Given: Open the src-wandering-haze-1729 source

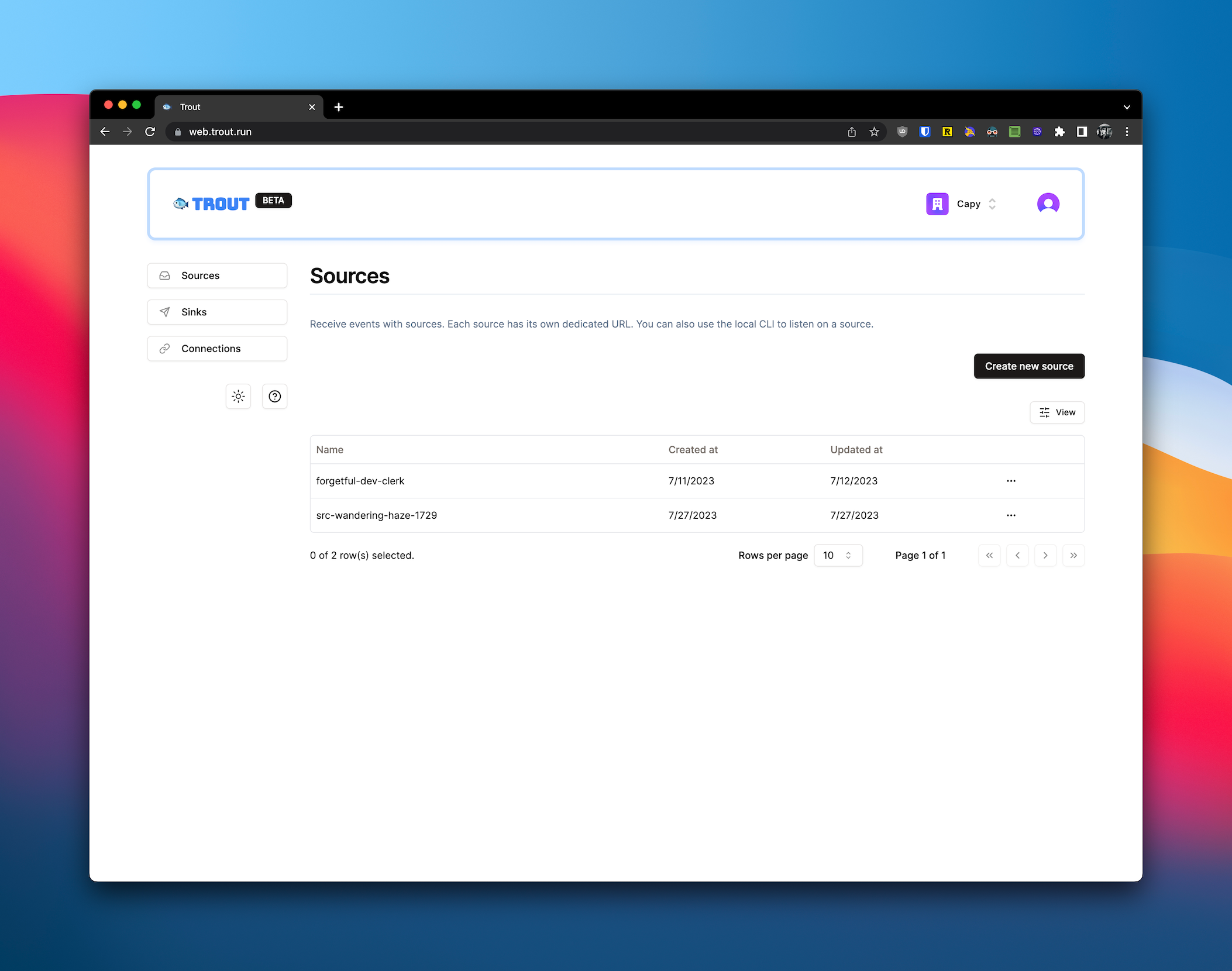Looking at the screenshot, I should [x=377, y=515].
